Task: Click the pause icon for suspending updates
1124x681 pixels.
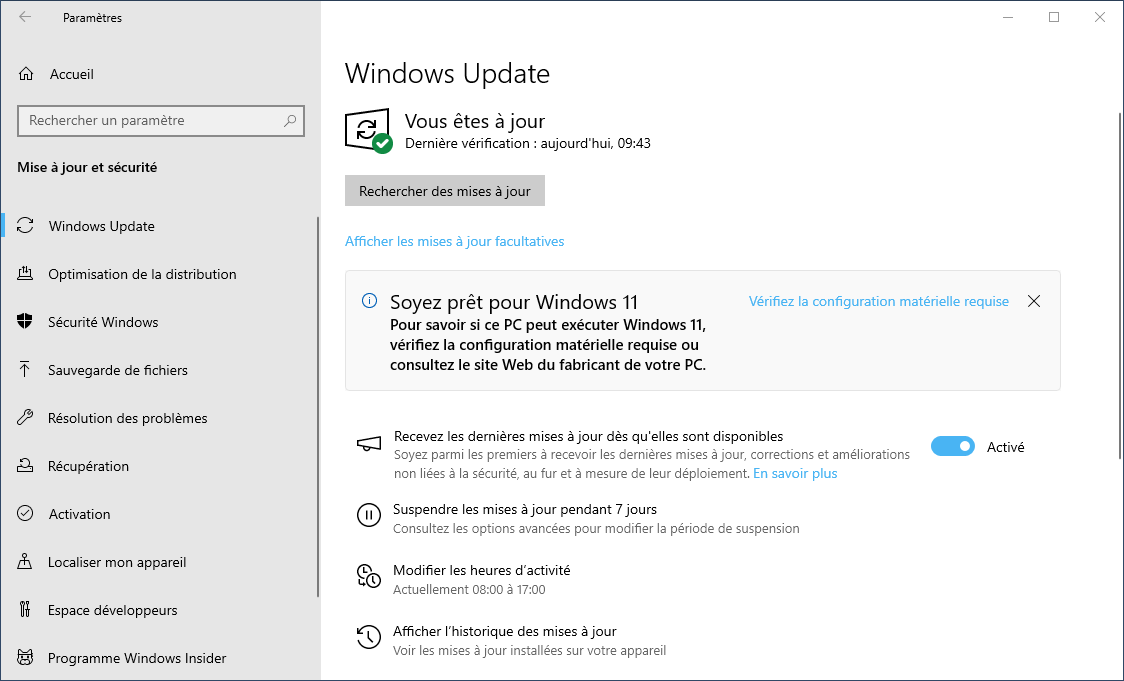Action: pos(368,515)
